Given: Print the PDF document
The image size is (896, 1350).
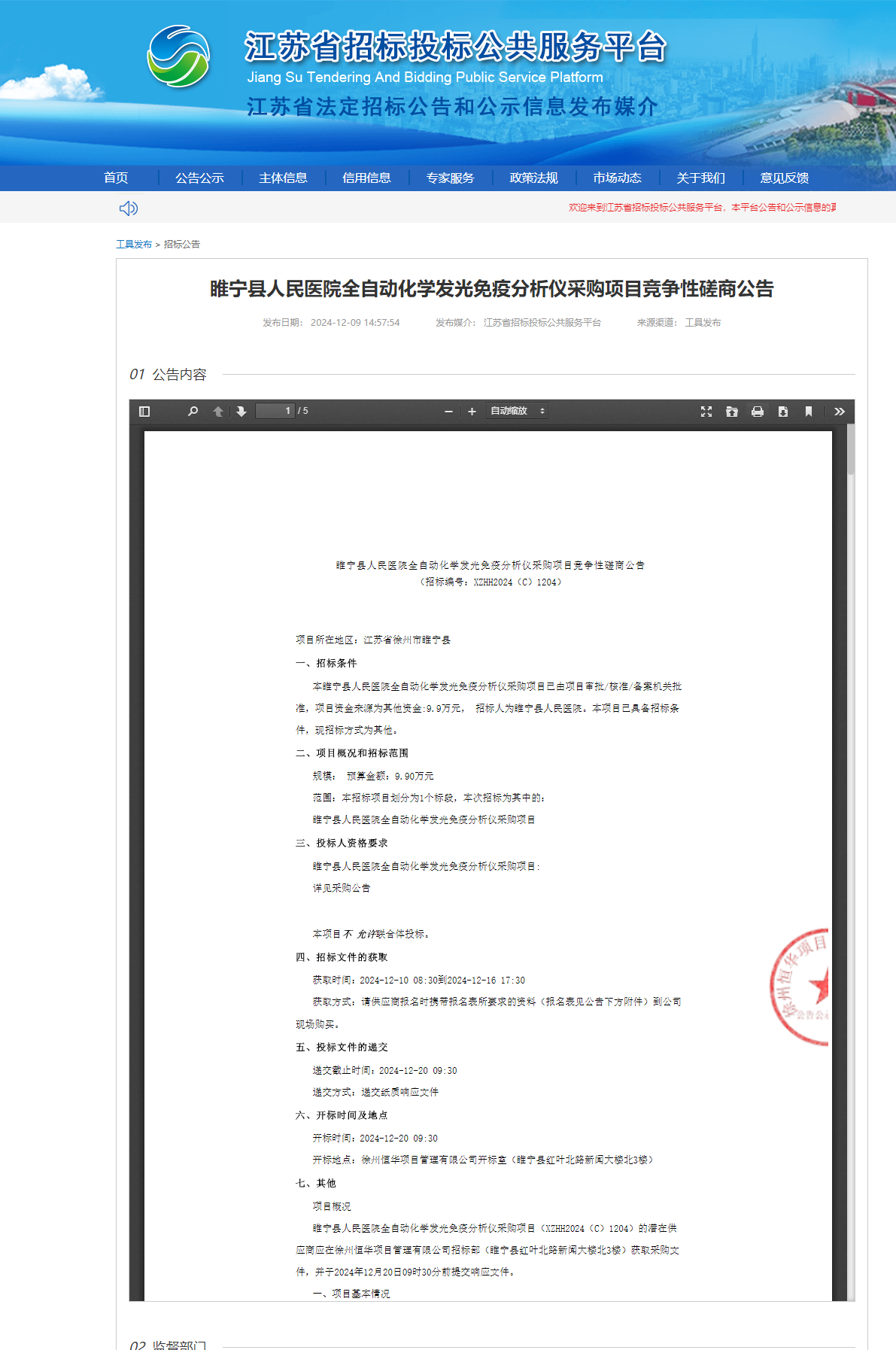Looking at the screenshot, I should pos(758,412).
